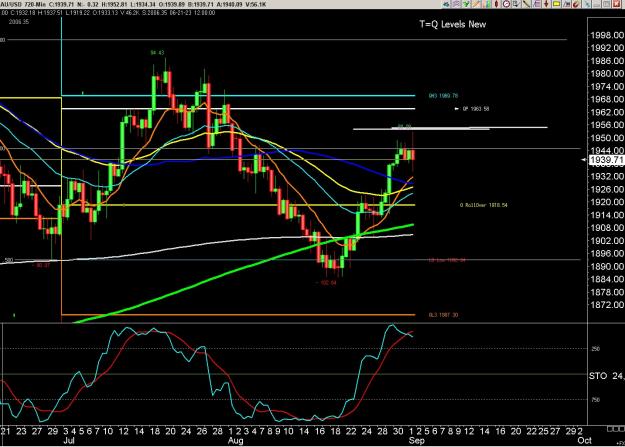Click the Q Rollover 1918.54 level label
Image resolution: width=625 pixels, height=447 pixels.
[x=483, y=205]
